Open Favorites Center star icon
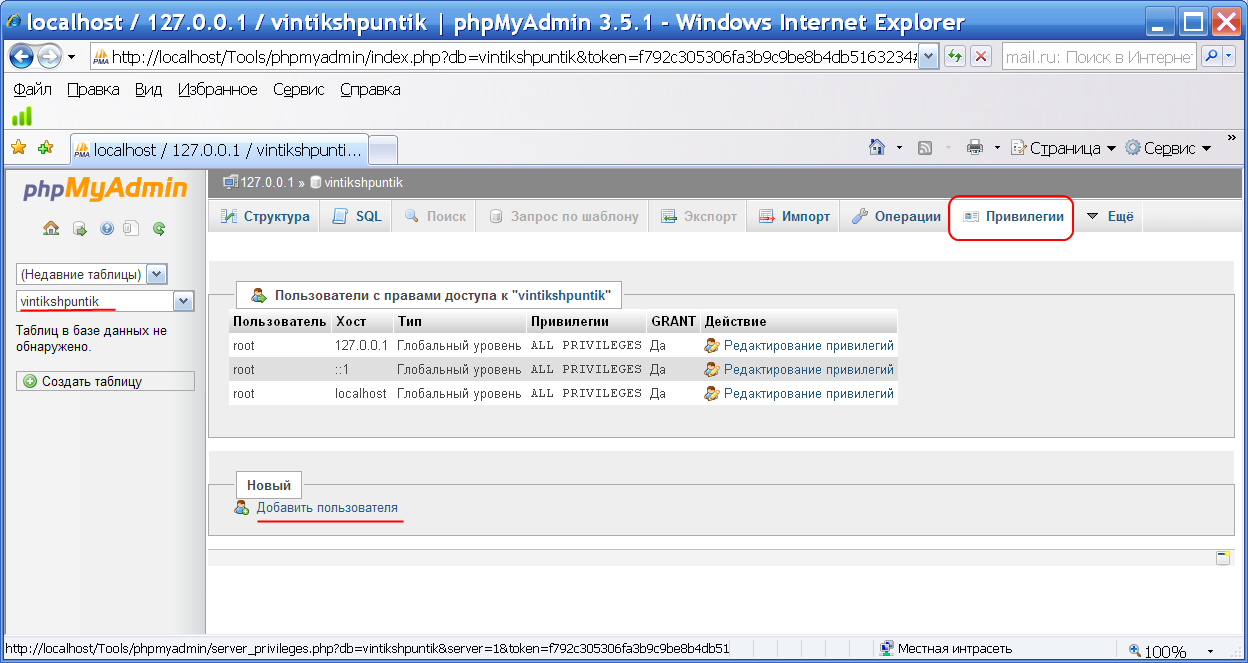The width and height of the screenshot is (1248, 663). click(x=18, y=148)
